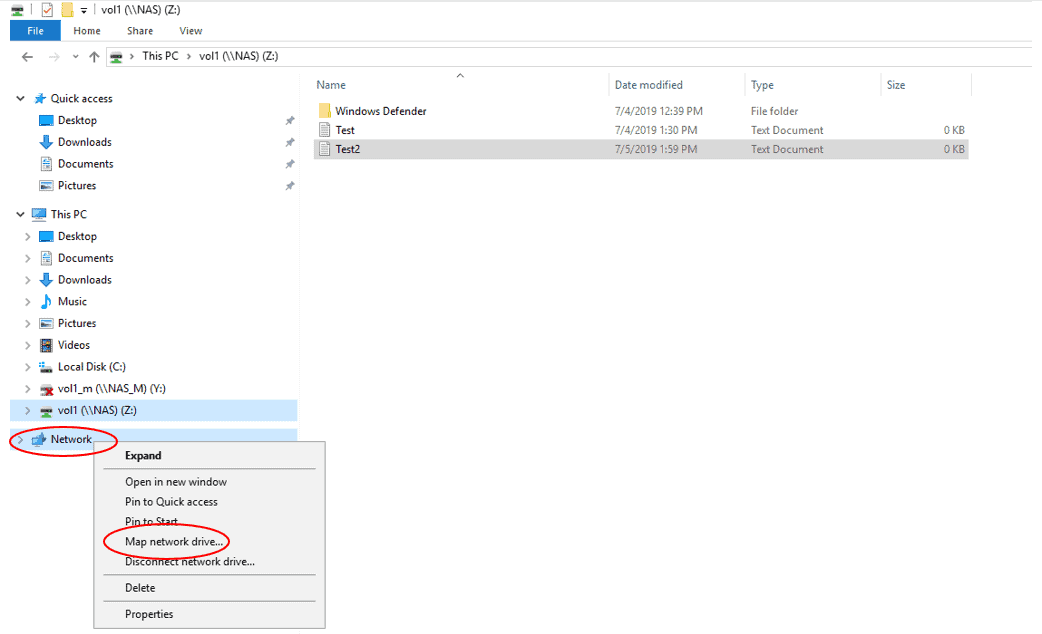Click the disconnected vol1_m (Y:) drive icon
Viewport: 1042px width, 634px height.
(46, 389)
